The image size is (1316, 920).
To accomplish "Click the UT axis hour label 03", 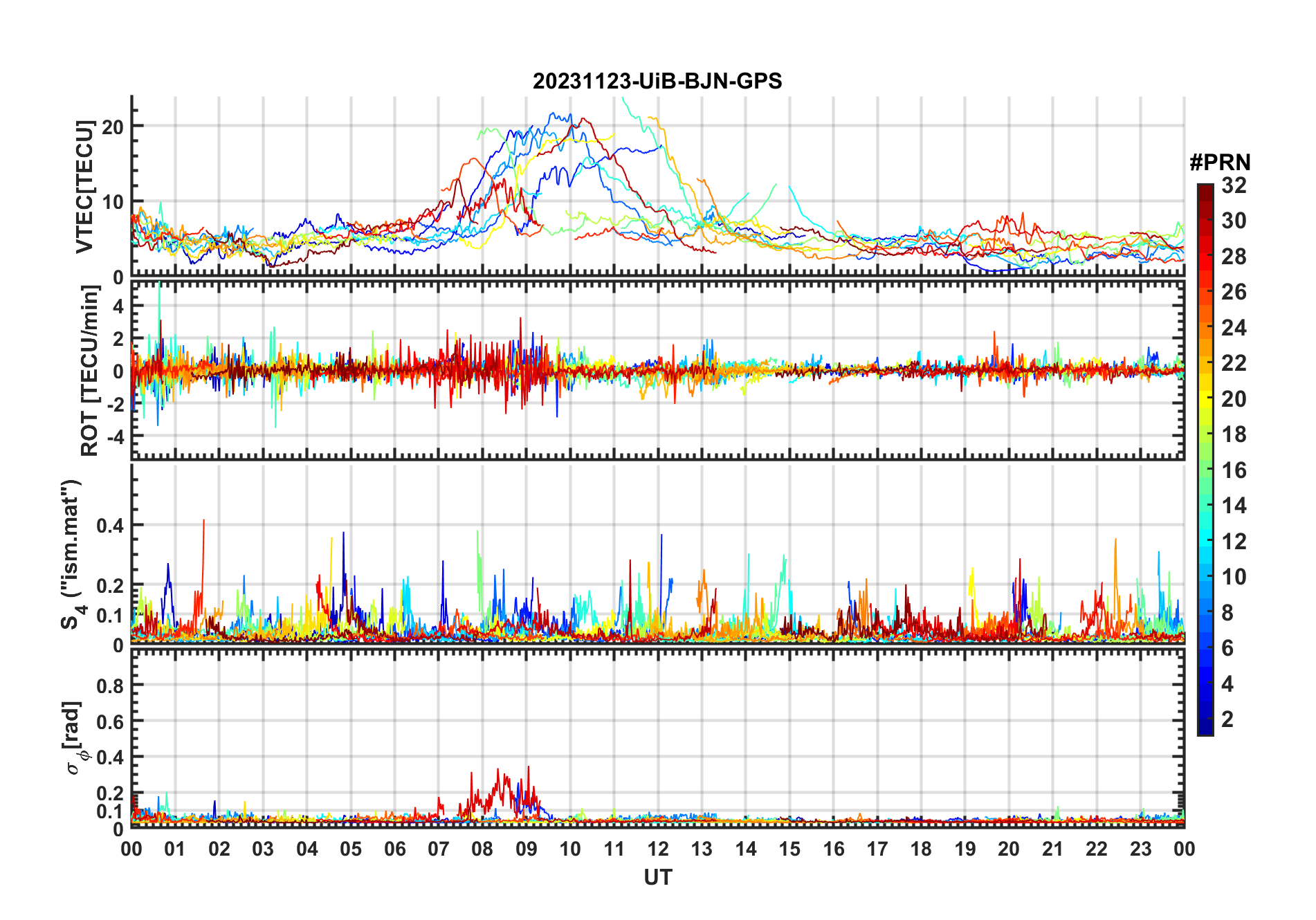I will click(x=263, y=849).
